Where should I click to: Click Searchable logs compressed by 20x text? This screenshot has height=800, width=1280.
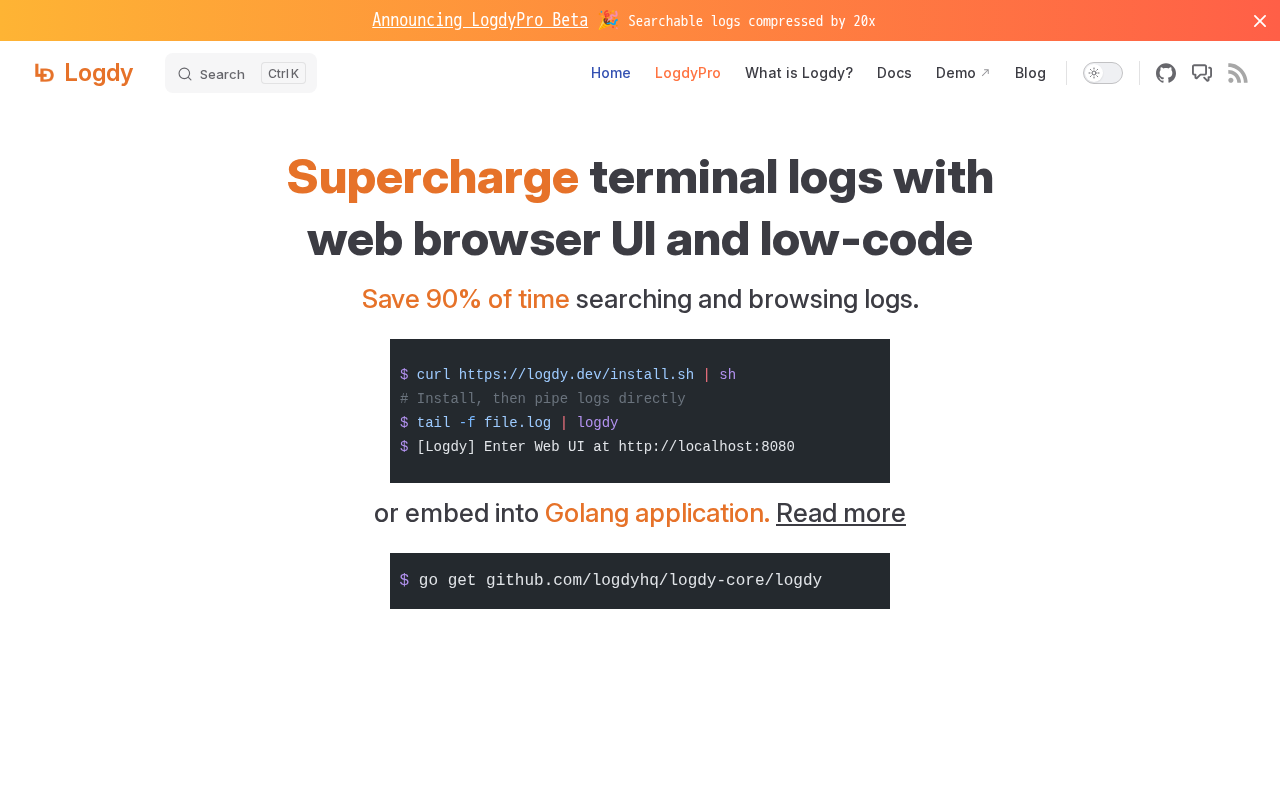(x=752, y=21)
